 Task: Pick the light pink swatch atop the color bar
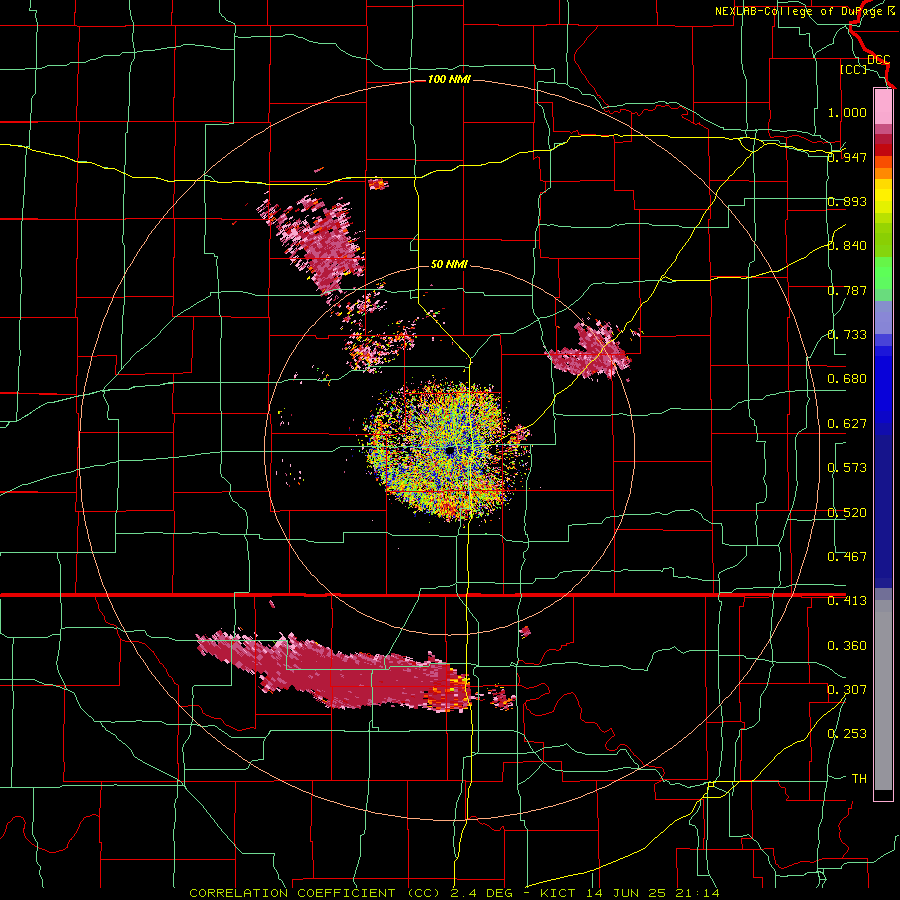click(883, 106)
